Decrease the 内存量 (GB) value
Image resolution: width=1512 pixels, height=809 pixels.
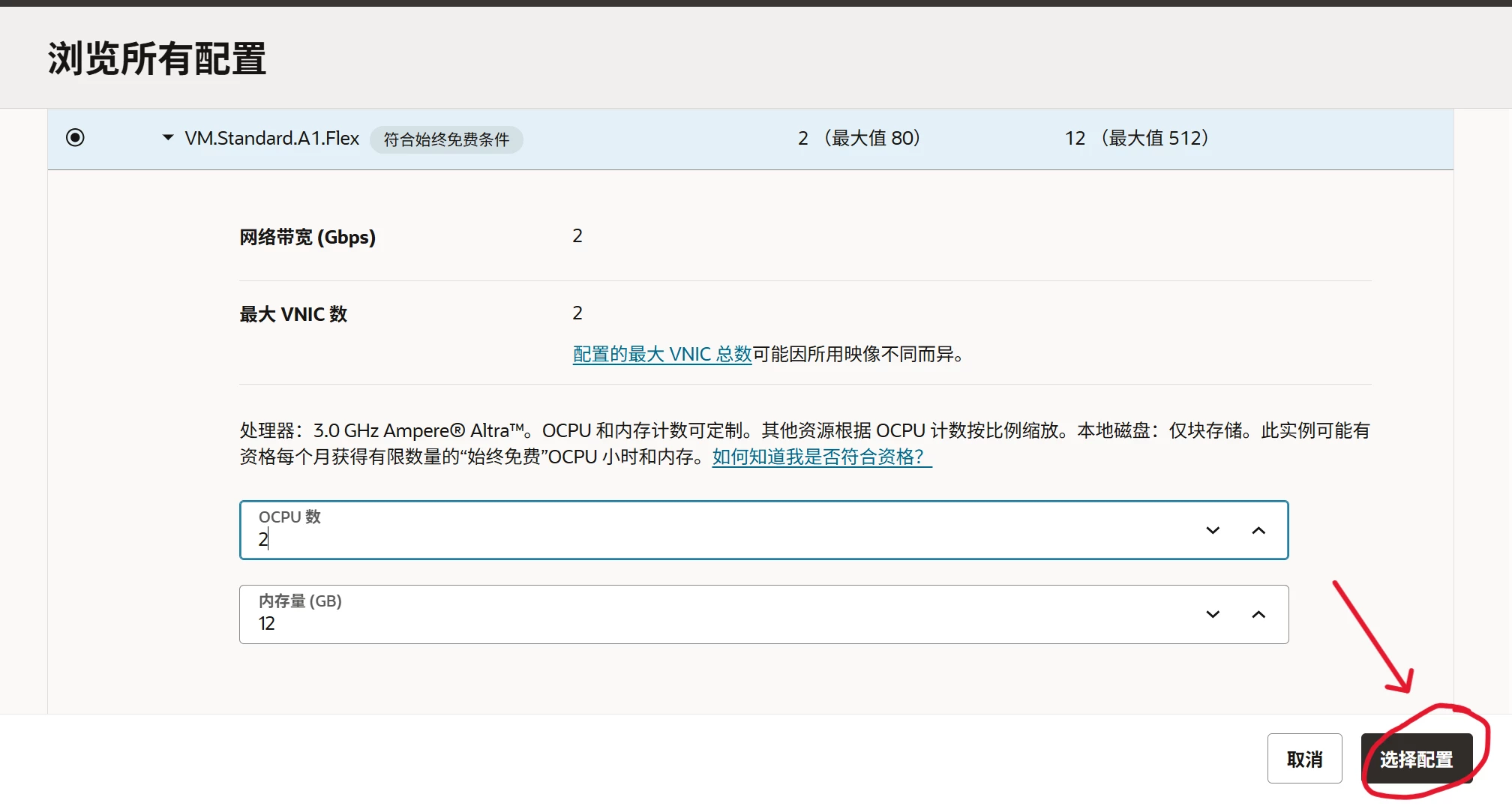(1213, 615)
